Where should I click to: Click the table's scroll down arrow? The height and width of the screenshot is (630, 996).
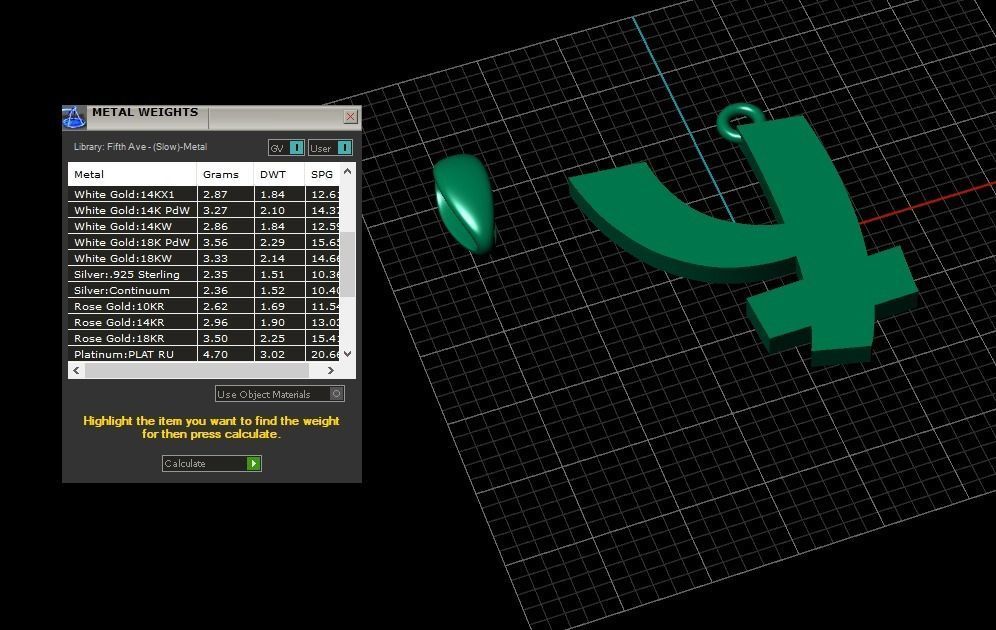click(x=347, y=354)
